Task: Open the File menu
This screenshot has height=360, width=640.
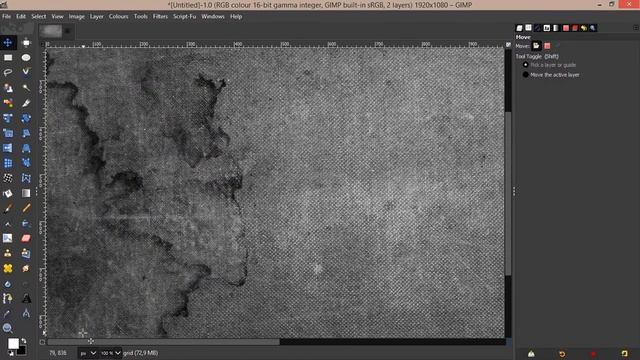Action: pos(7,16)
